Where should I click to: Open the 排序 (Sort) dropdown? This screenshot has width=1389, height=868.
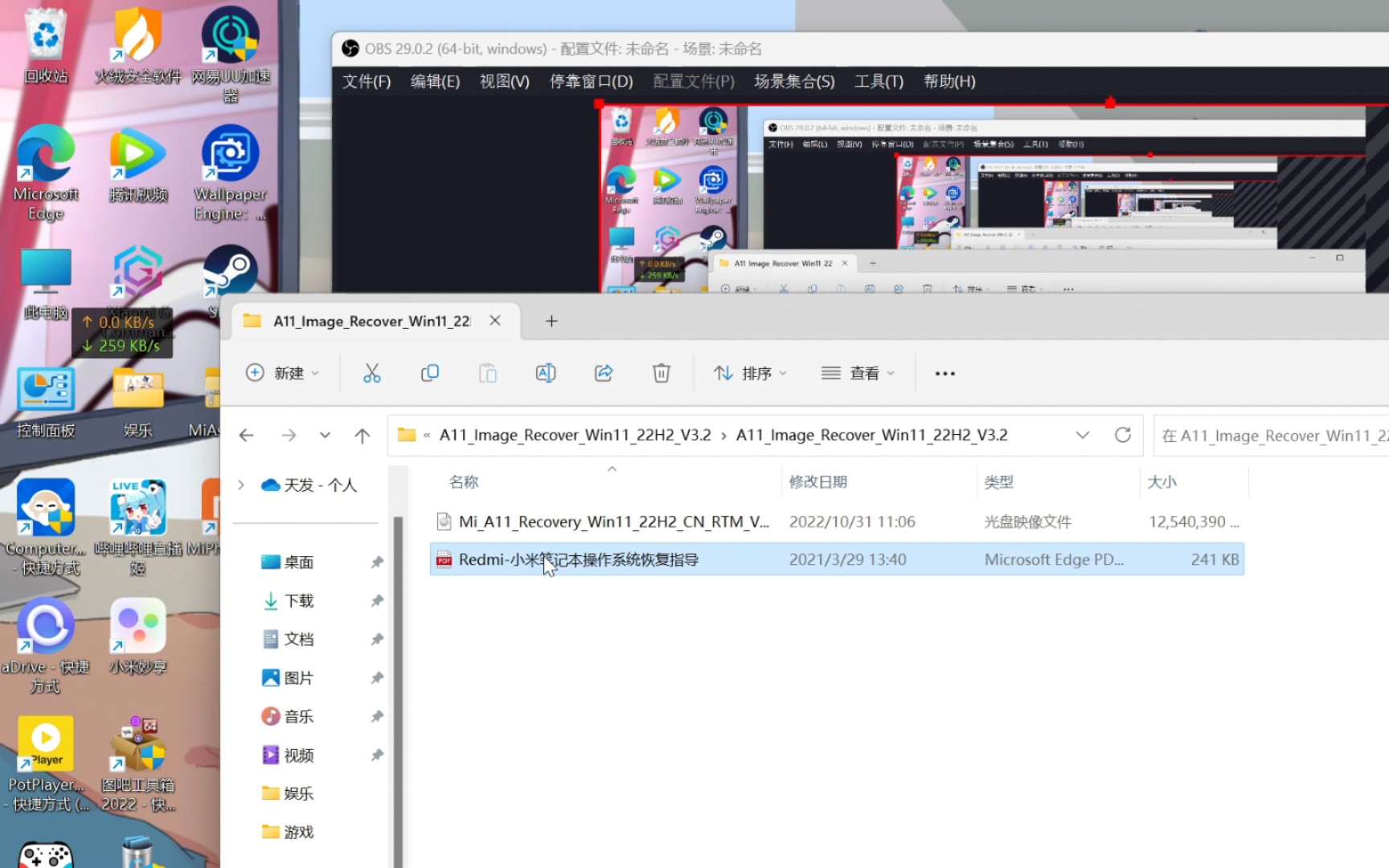coord(750,373)
